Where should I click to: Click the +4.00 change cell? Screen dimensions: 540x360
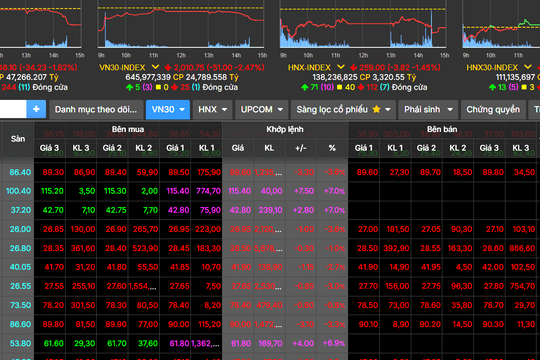(x=303, y=343)
